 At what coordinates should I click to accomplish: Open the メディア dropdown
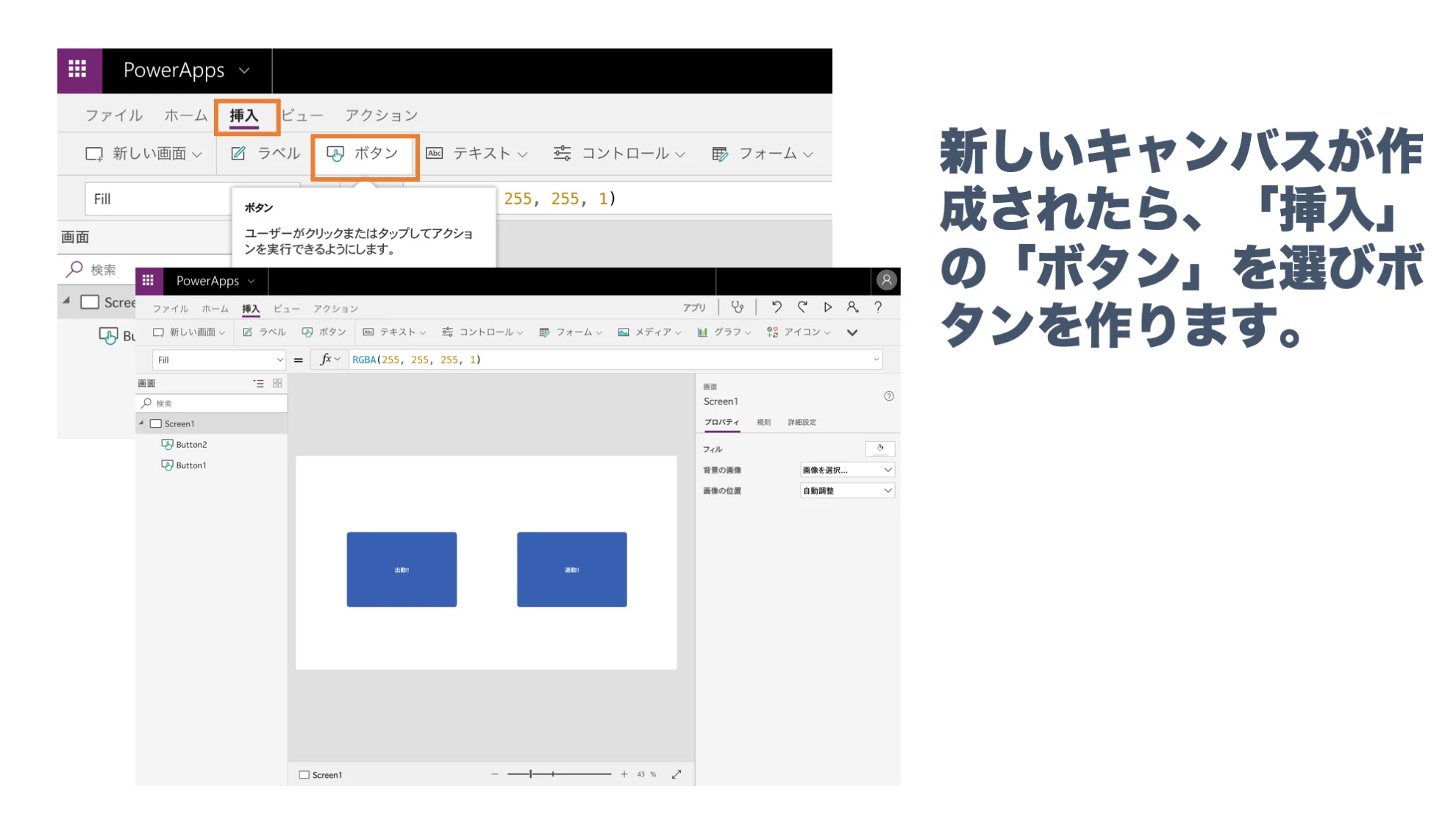tap(649, 332)
